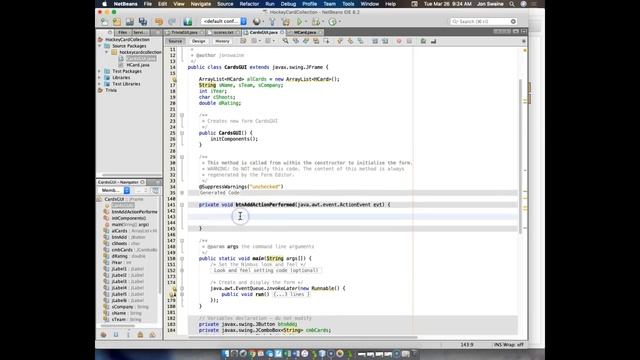Image resolution: width=640 pixels, height=360 pixels.
Task: Open the Navigate menu
Action: [201, 4]
